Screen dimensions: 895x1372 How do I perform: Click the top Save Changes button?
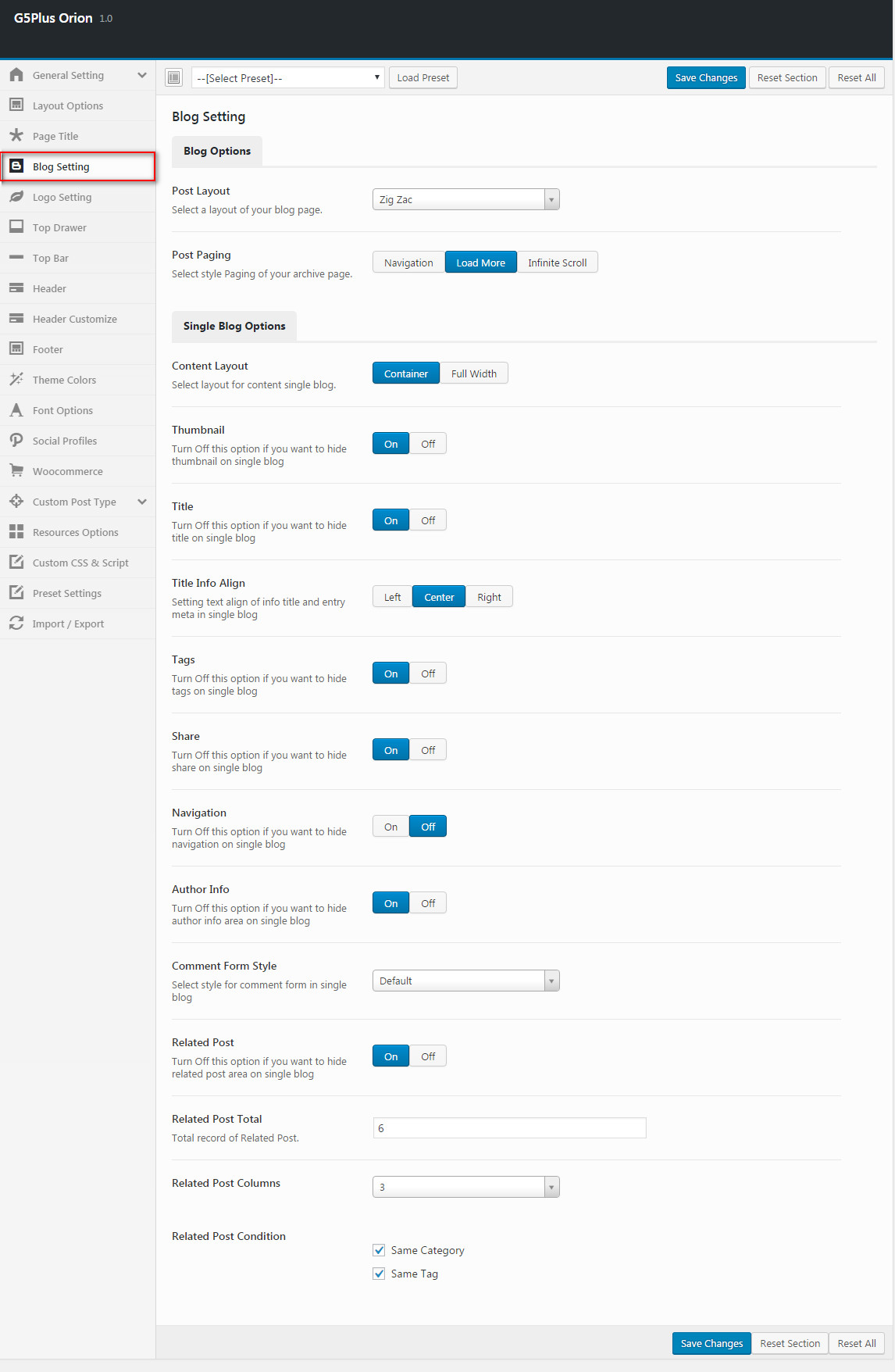pos(706,77)
